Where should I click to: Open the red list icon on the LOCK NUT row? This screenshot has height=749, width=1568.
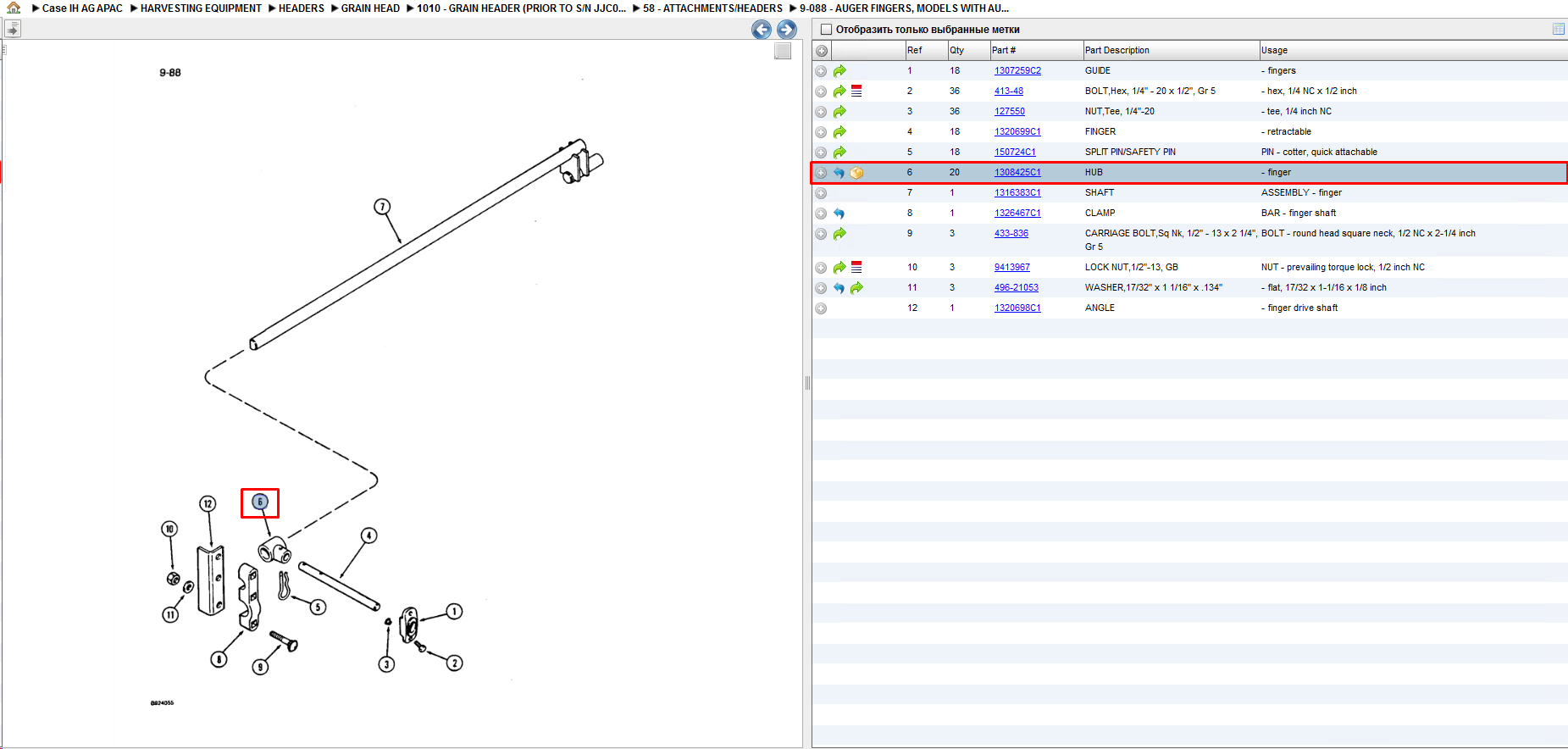(x=856, y=267)
